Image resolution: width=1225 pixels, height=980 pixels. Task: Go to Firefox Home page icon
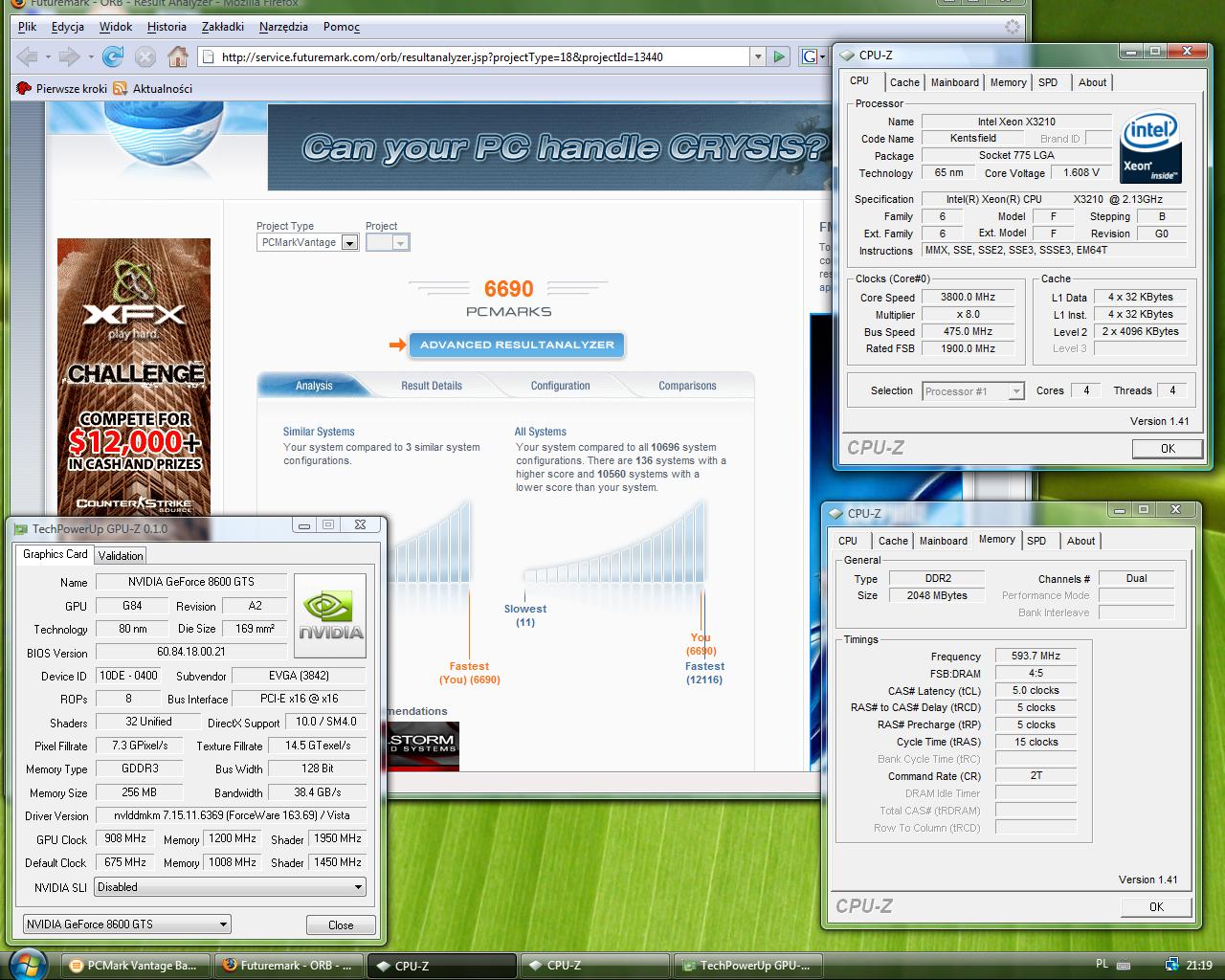177,56
